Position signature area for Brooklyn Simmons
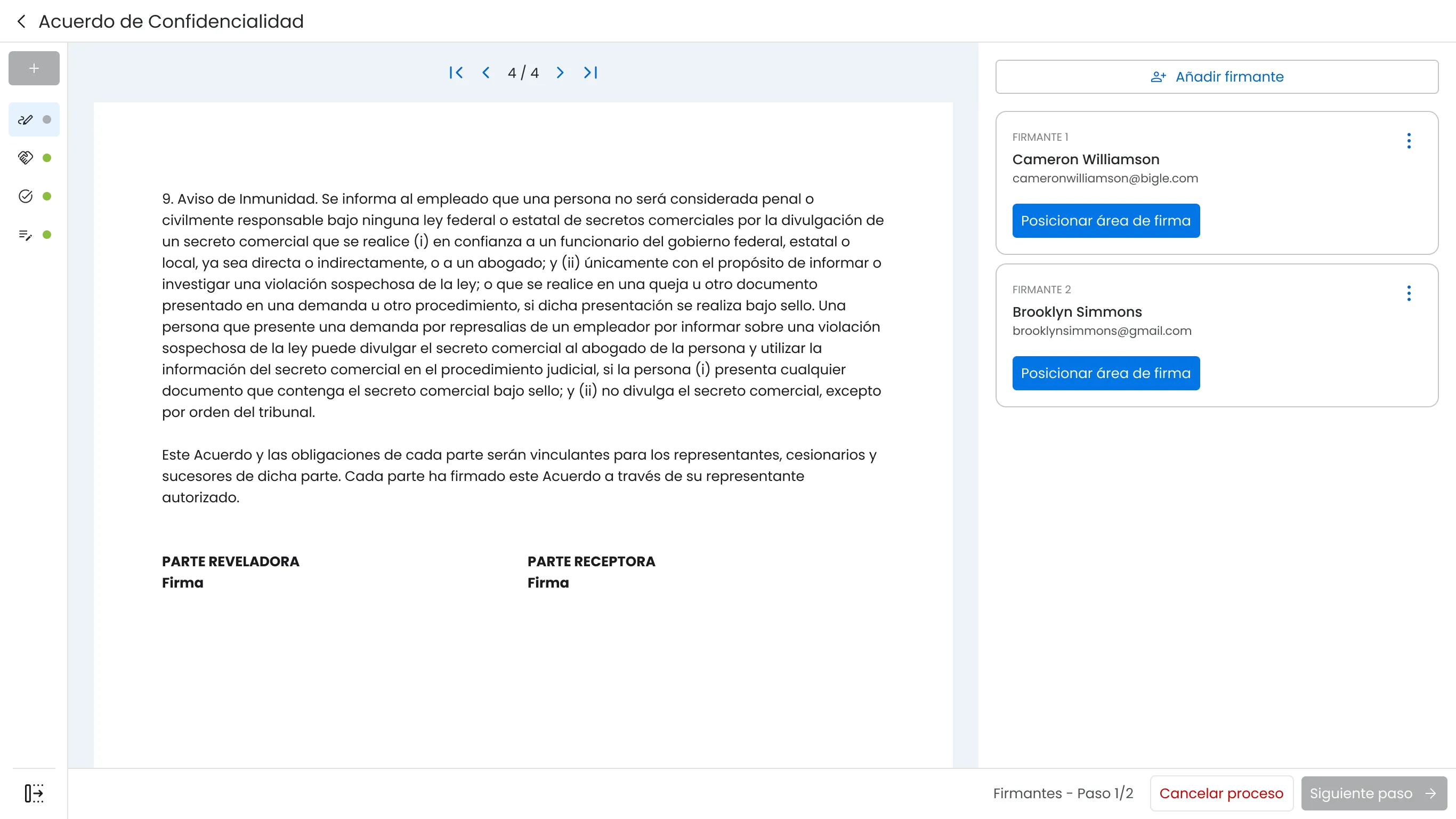Viewport: 1456px width, 819px height. (x=1105, y=373)
